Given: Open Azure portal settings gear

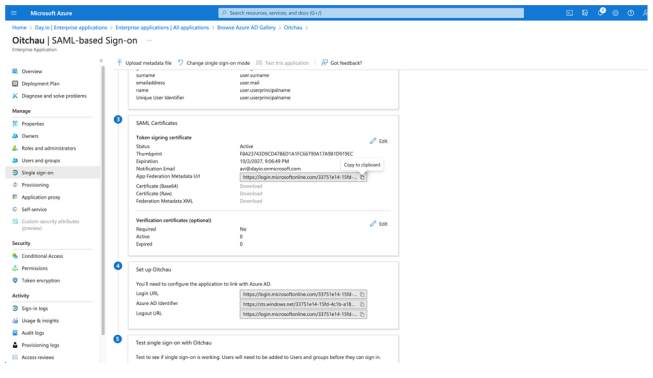Looking at the screenshot, I should click(x=616, y=13).
